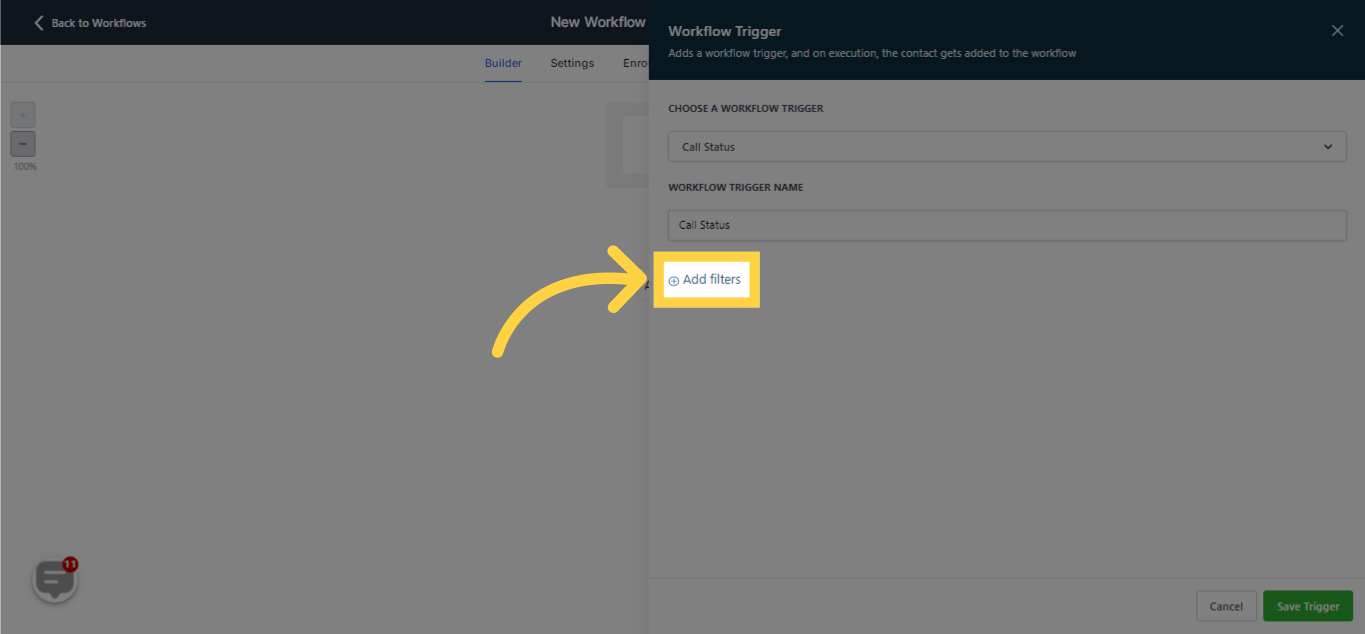Click the back chevron arrow icon
The width and height of the screenshot is (1365, 634).
(38, 21)
